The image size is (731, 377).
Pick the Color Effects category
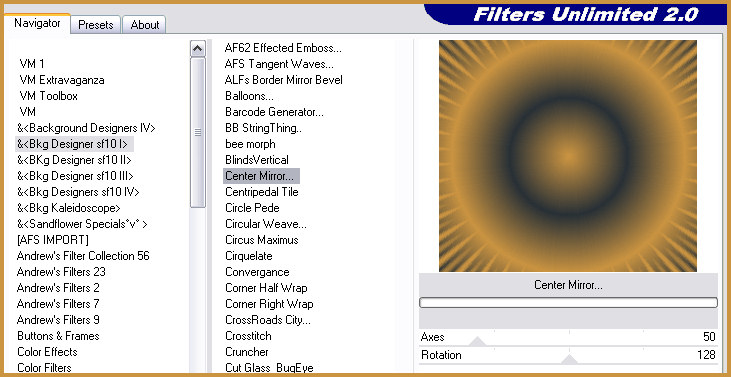tap(47, 352)
